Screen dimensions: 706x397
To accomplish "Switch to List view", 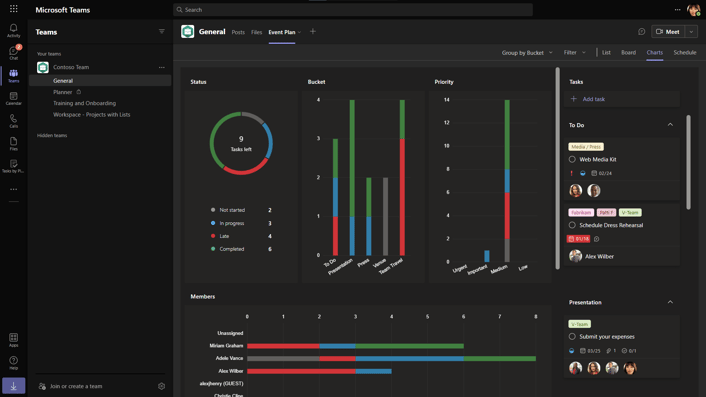I will pos(606,53).
